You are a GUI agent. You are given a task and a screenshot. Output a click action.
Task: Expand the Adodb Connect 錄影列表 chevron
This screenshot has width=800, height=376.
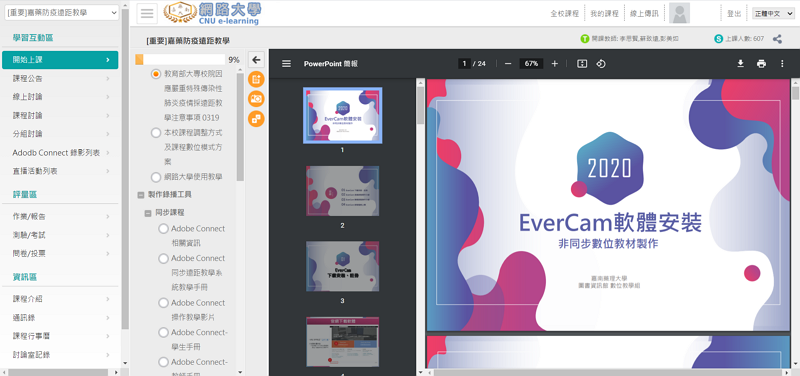[108, 153]
